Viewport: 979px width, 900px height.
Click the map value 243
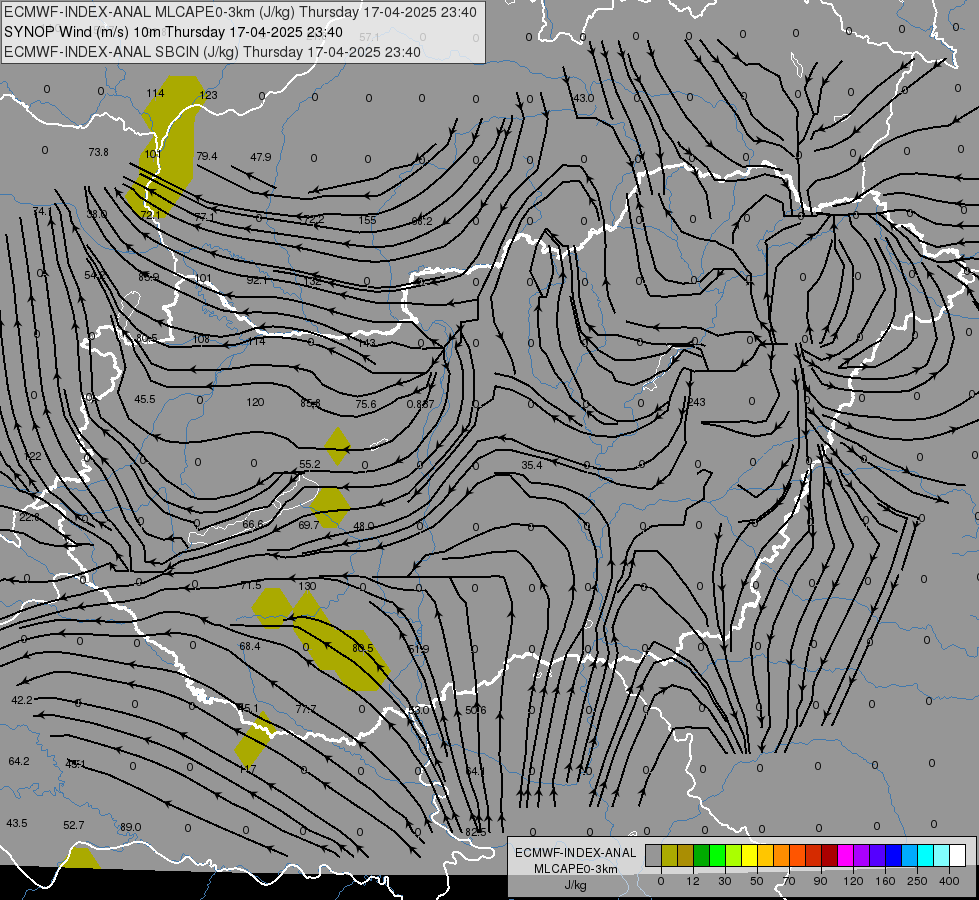(696, 402)
